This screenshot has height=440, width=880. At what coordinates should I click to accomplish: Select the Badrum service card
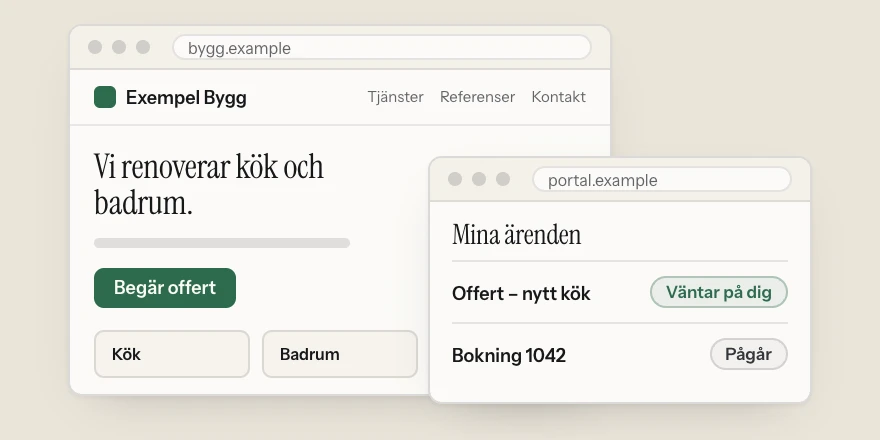click(340, 354)
